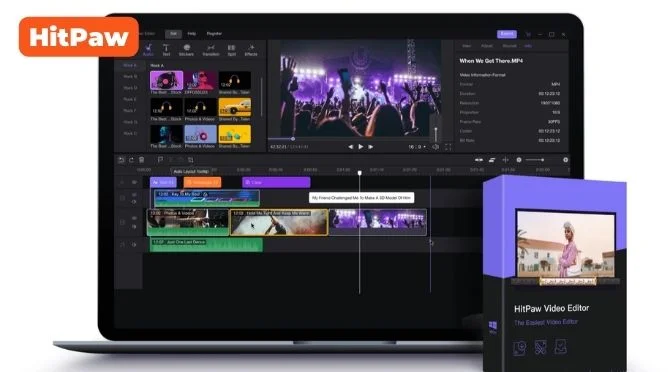Select the vinyl record audio thumbnail
The image size is (670, 372).
coord(166,80)
